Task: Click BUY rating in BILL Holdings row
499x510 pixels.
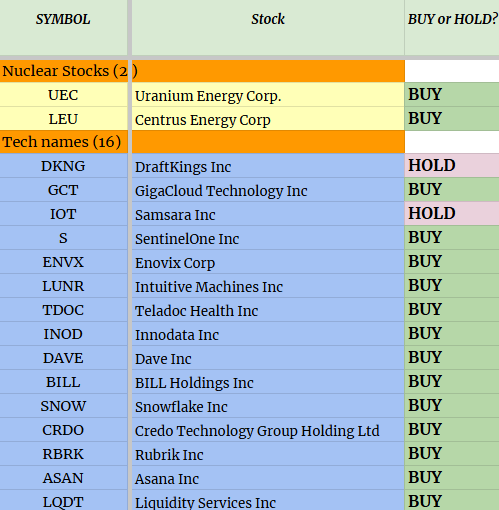Action: (452, 382)
